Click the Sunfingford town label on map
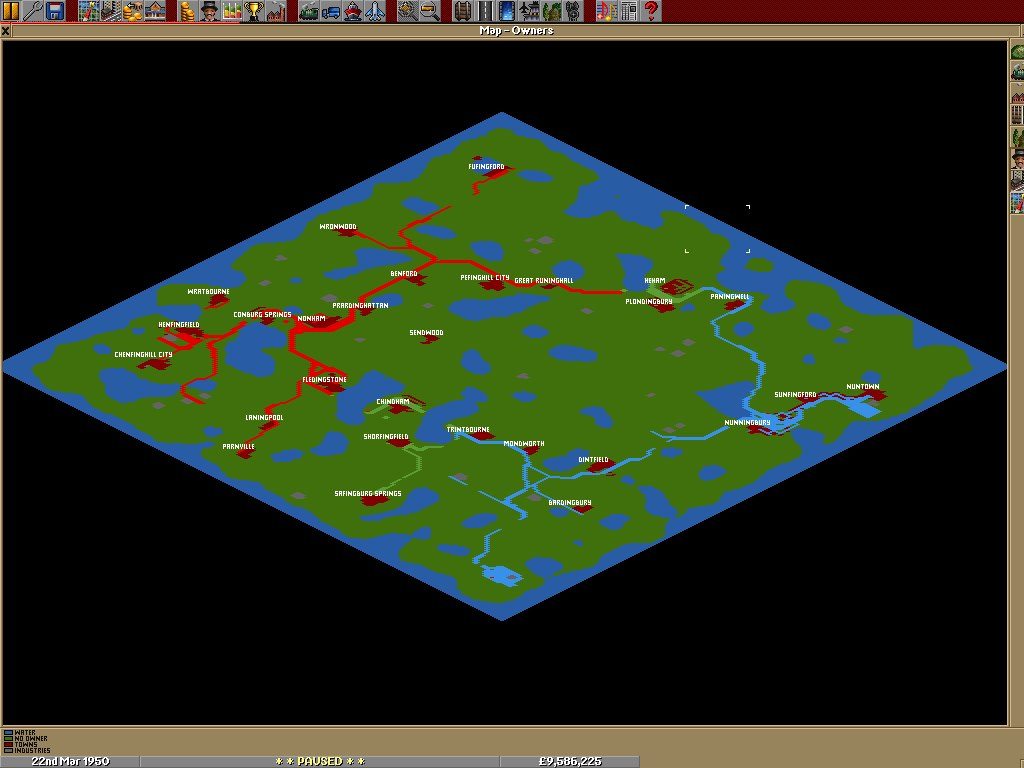The width and height of the screenshot is (1024, 768). (x=795, y=394)
